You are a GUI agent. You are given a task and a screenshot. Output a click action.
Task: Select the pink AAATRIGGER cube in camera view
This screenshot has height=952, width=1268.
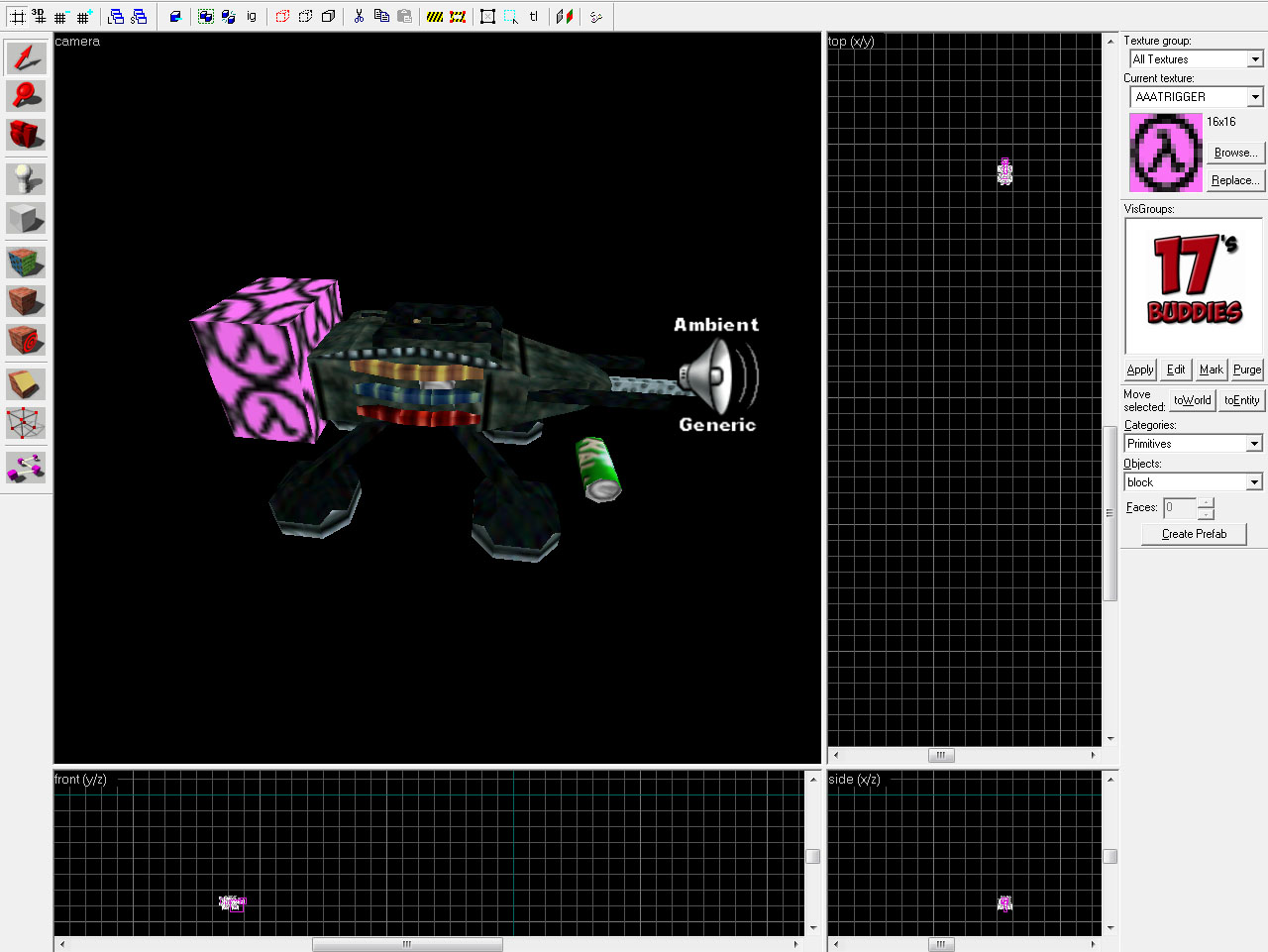[264, 359]
